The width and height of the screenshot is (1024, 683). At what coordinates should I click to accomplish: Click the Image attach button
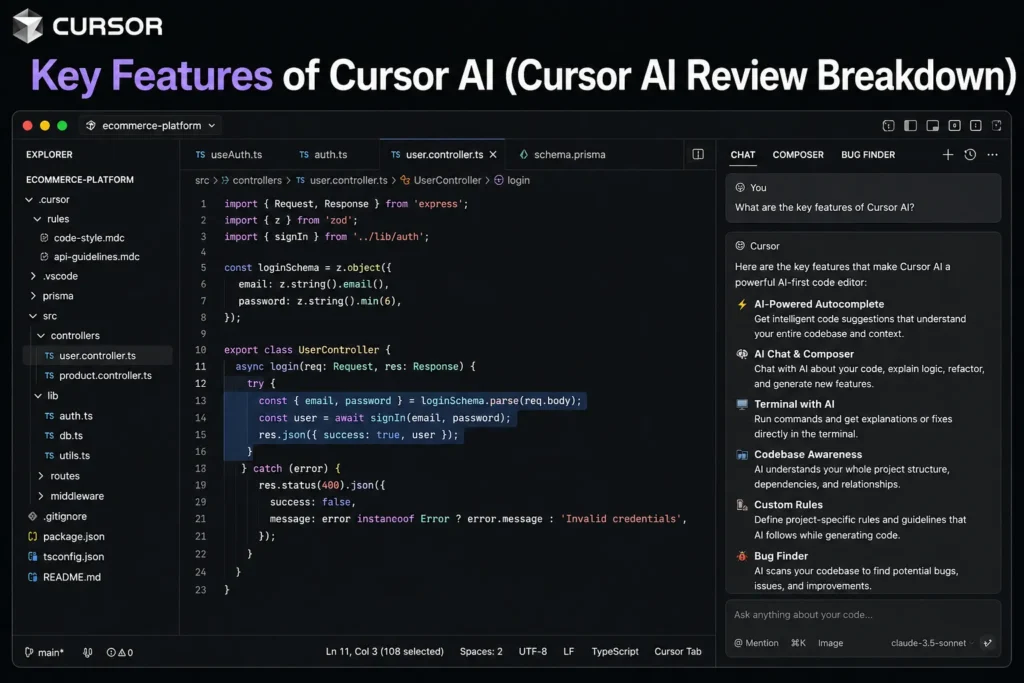pos(830,643)
